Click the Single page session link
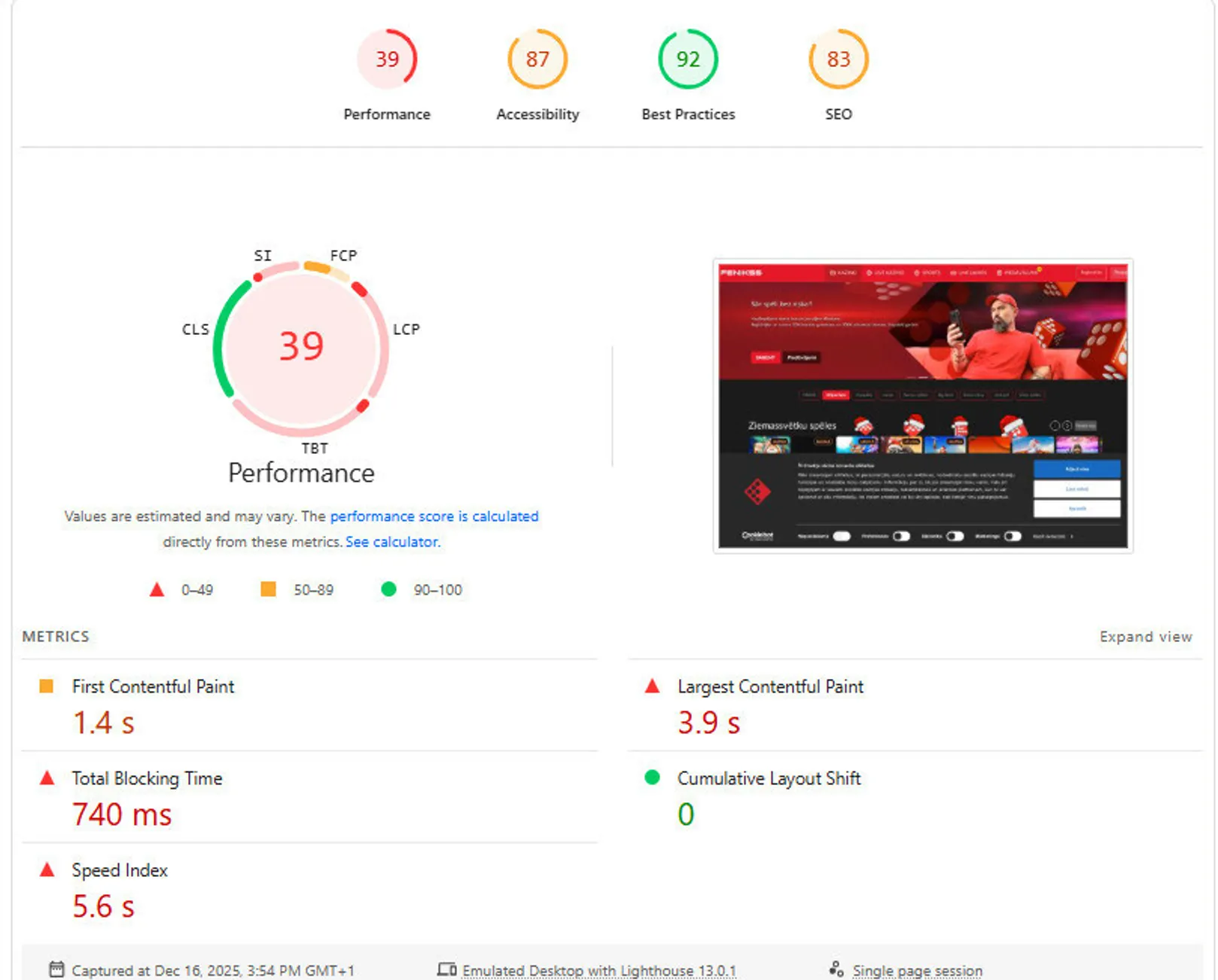This screenshot has height=980, width=1218. [x=917, y=969]
